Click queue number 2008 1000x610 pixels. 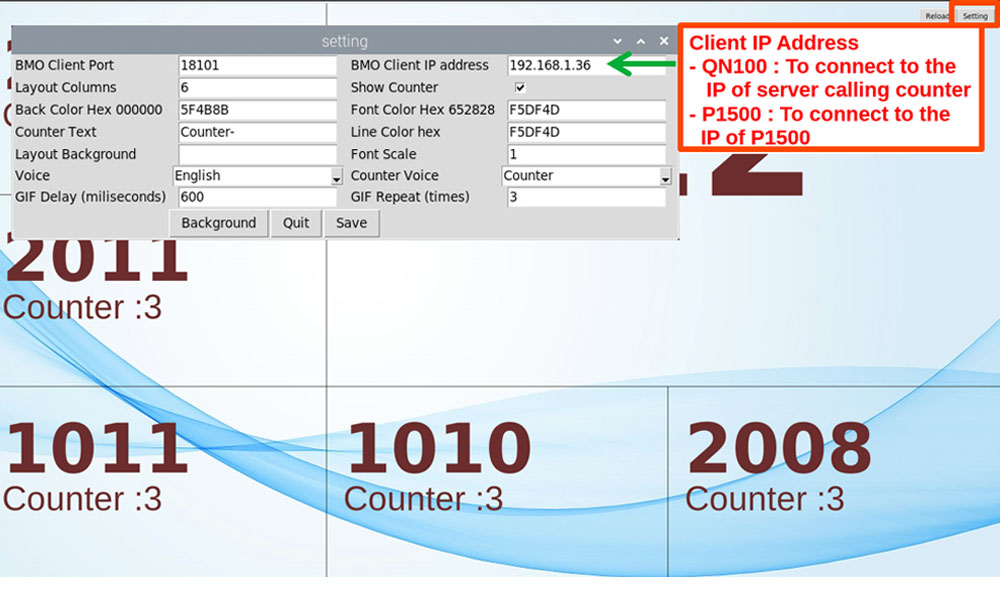tap(779, 449)
